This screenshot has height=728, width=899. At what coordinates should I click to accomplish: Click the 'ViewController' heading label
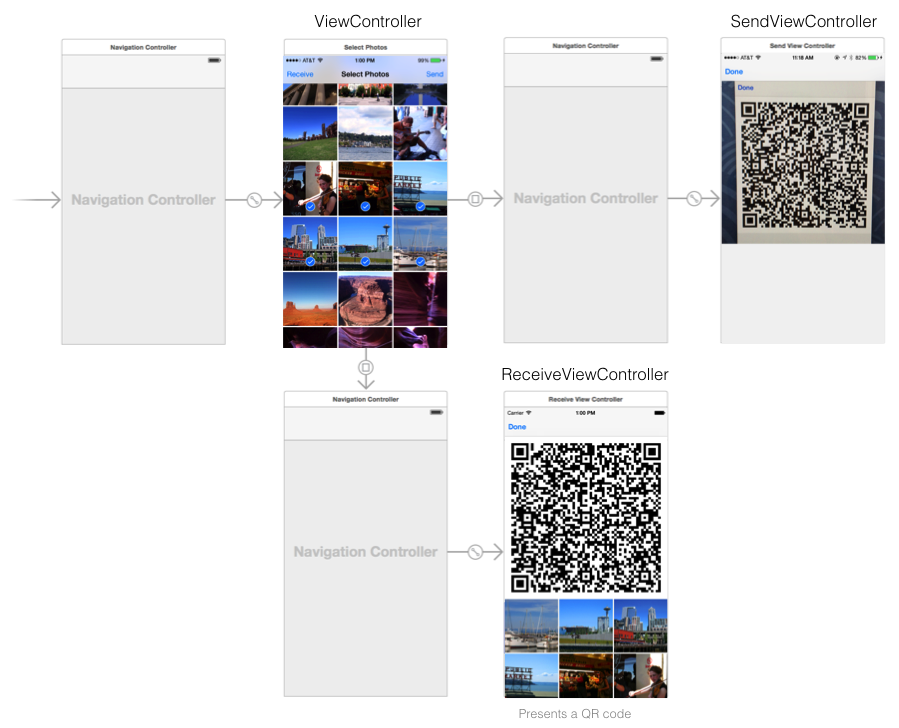[368, 22]
